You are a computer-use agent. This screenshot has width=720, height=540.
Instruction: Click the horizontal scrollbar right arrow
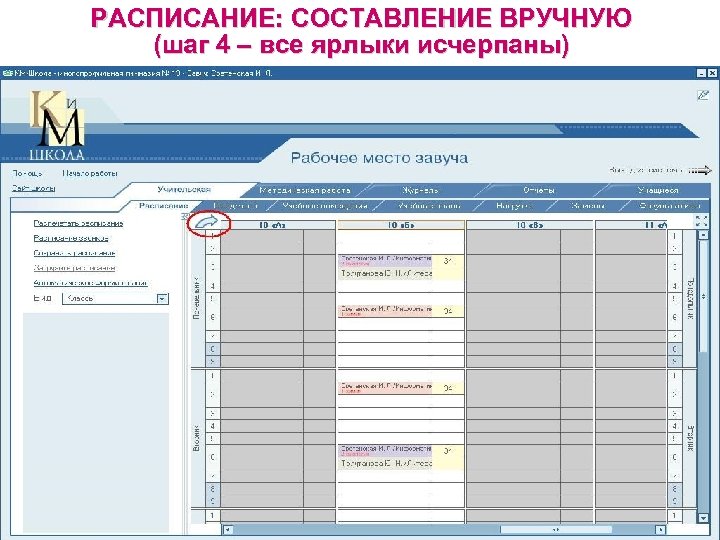[660, 529]
